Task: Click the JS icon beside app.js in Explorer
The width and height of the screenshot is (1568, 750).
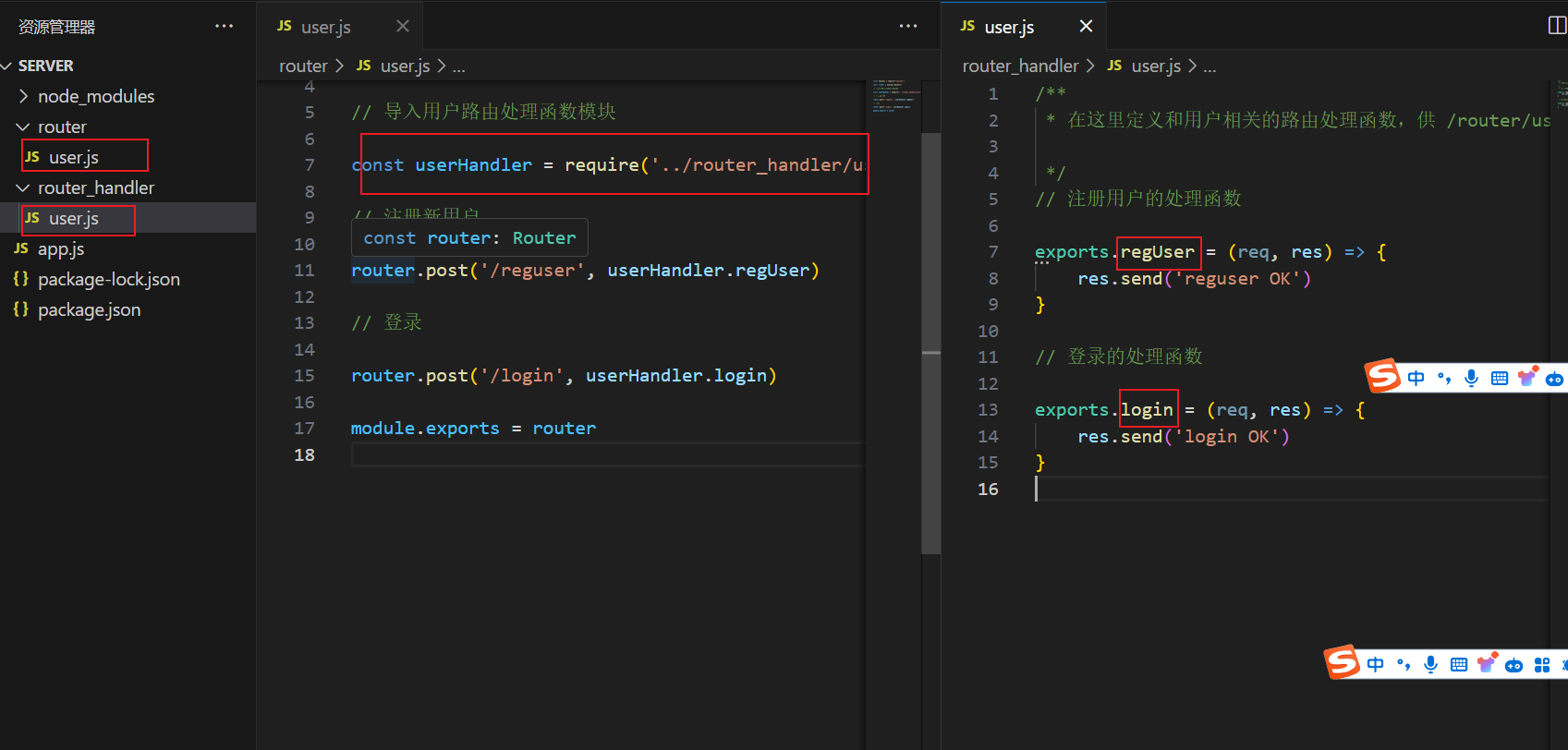Action: click(21, 248)
